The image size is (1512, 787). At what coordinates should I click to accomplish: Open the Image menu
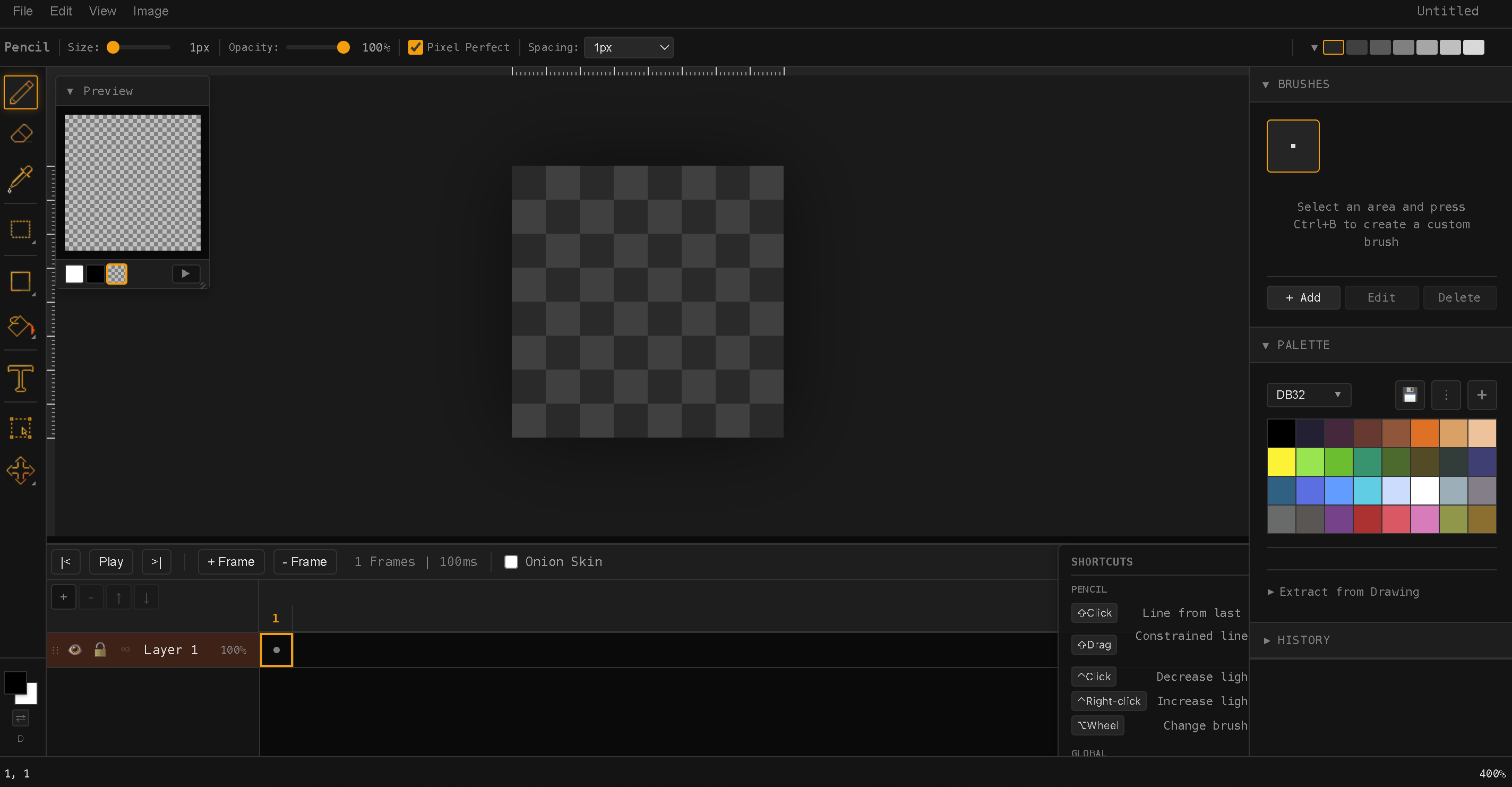[150, 11]
